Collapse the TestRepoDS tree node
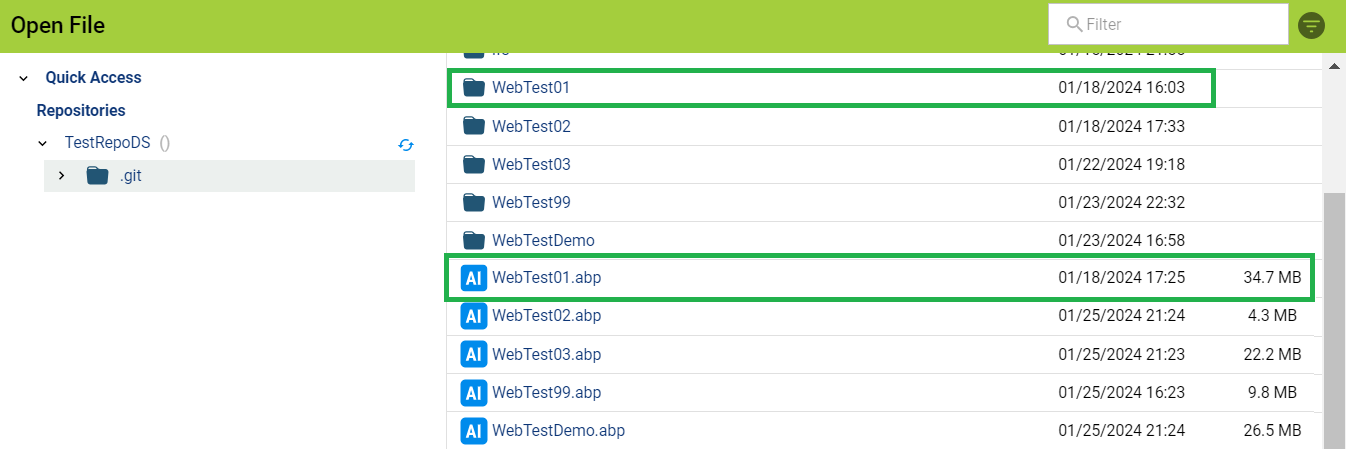Viewport: 1346px width, 449px height. pos(43,144)
